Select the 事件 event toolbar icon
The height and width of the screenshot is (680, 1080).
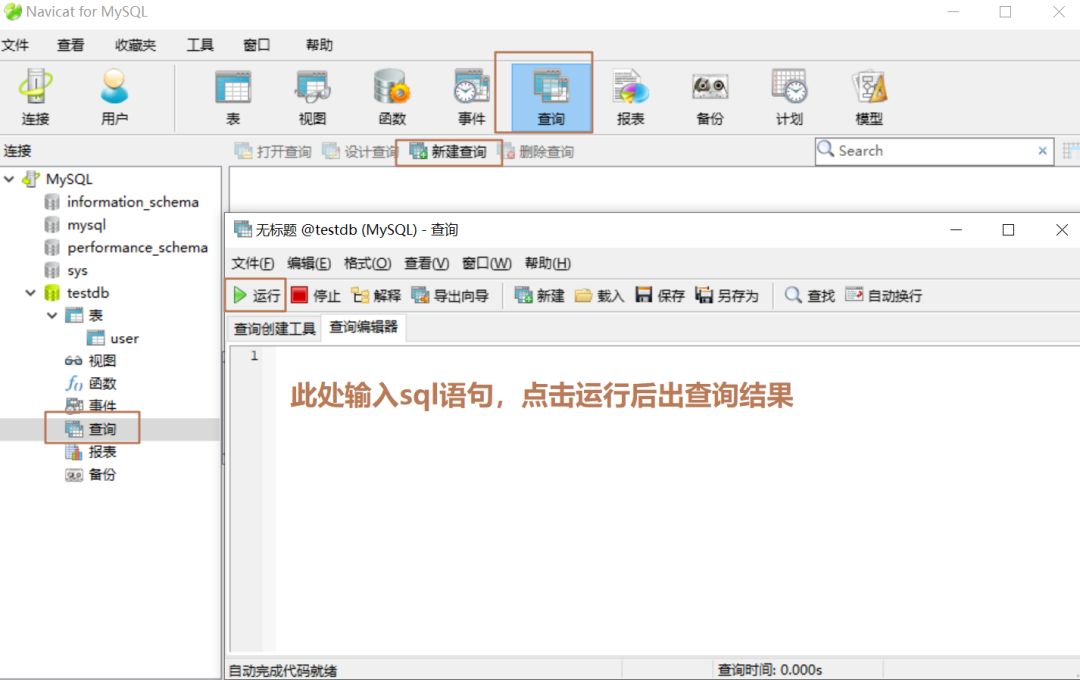click(x=472, y=97)
